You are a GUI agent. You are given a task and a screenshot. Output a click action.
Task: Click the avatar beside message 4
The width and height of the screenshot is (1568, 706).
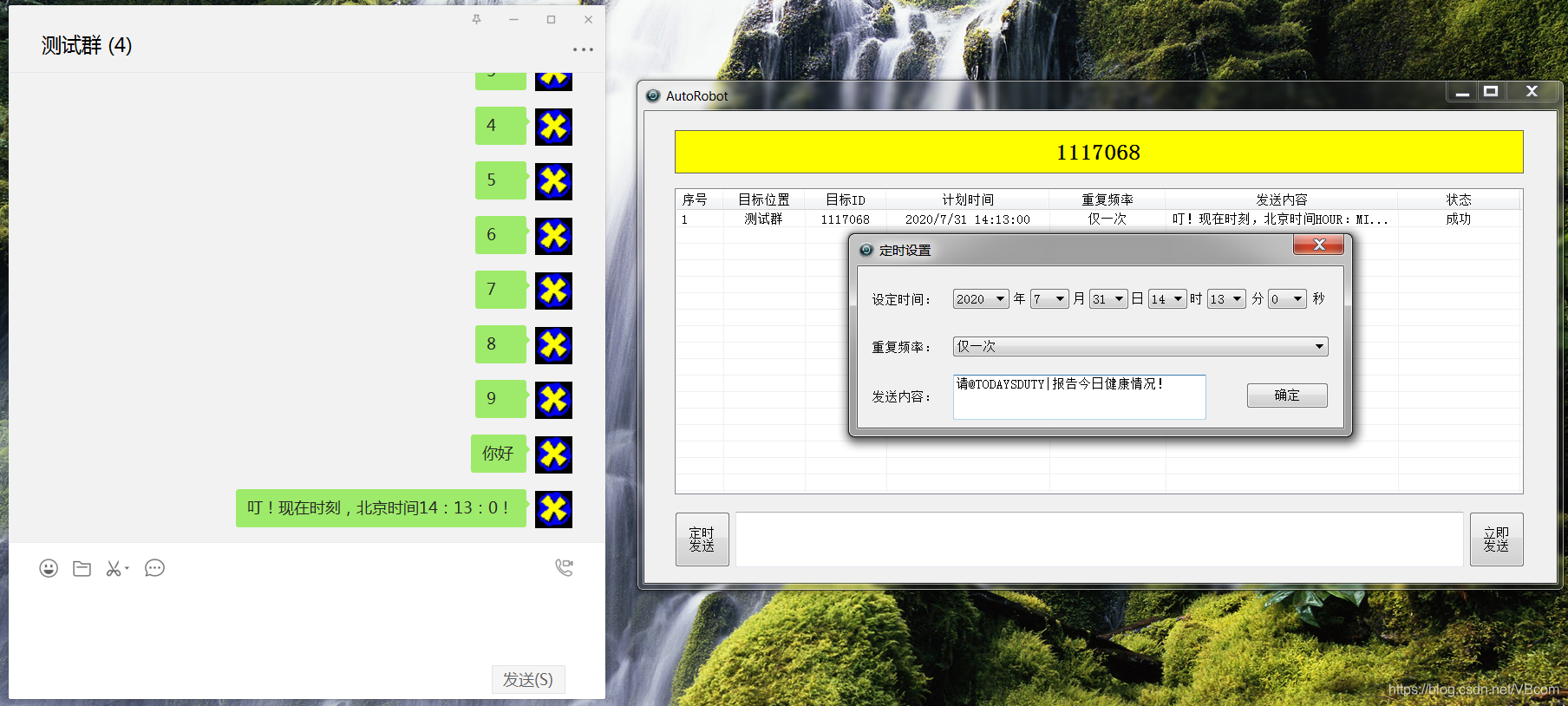pos(553,127)
